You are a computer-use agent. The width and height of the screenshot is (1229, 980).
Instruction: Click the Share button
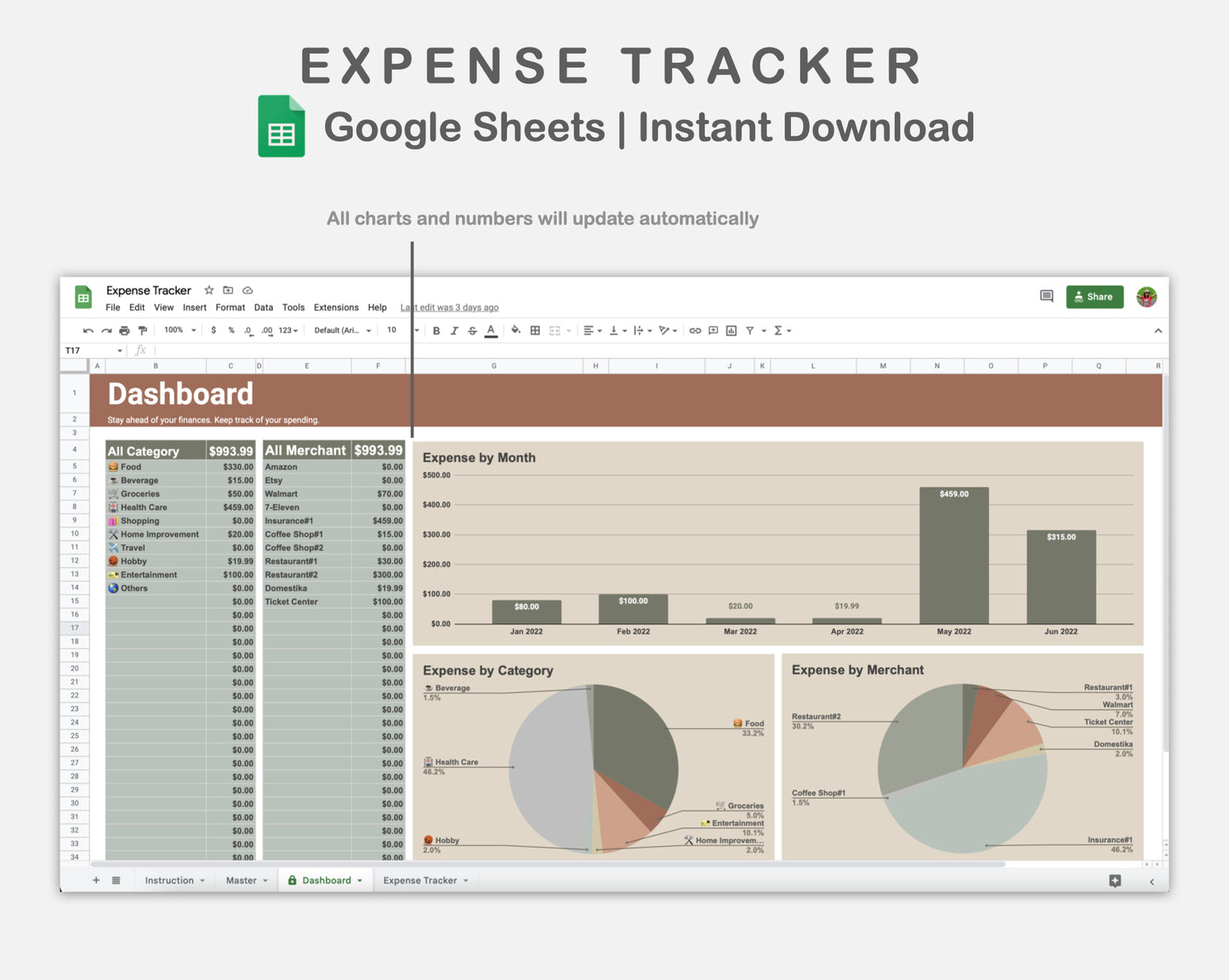pyautogui.click(x=1095, y=297)
